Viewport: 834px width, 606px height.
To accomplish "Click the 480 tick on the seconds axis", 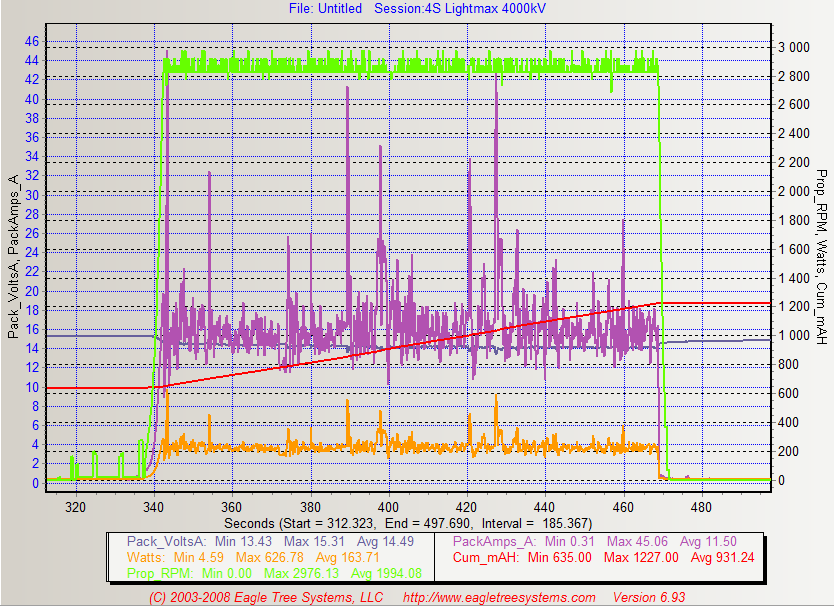I will coord(702,506).
